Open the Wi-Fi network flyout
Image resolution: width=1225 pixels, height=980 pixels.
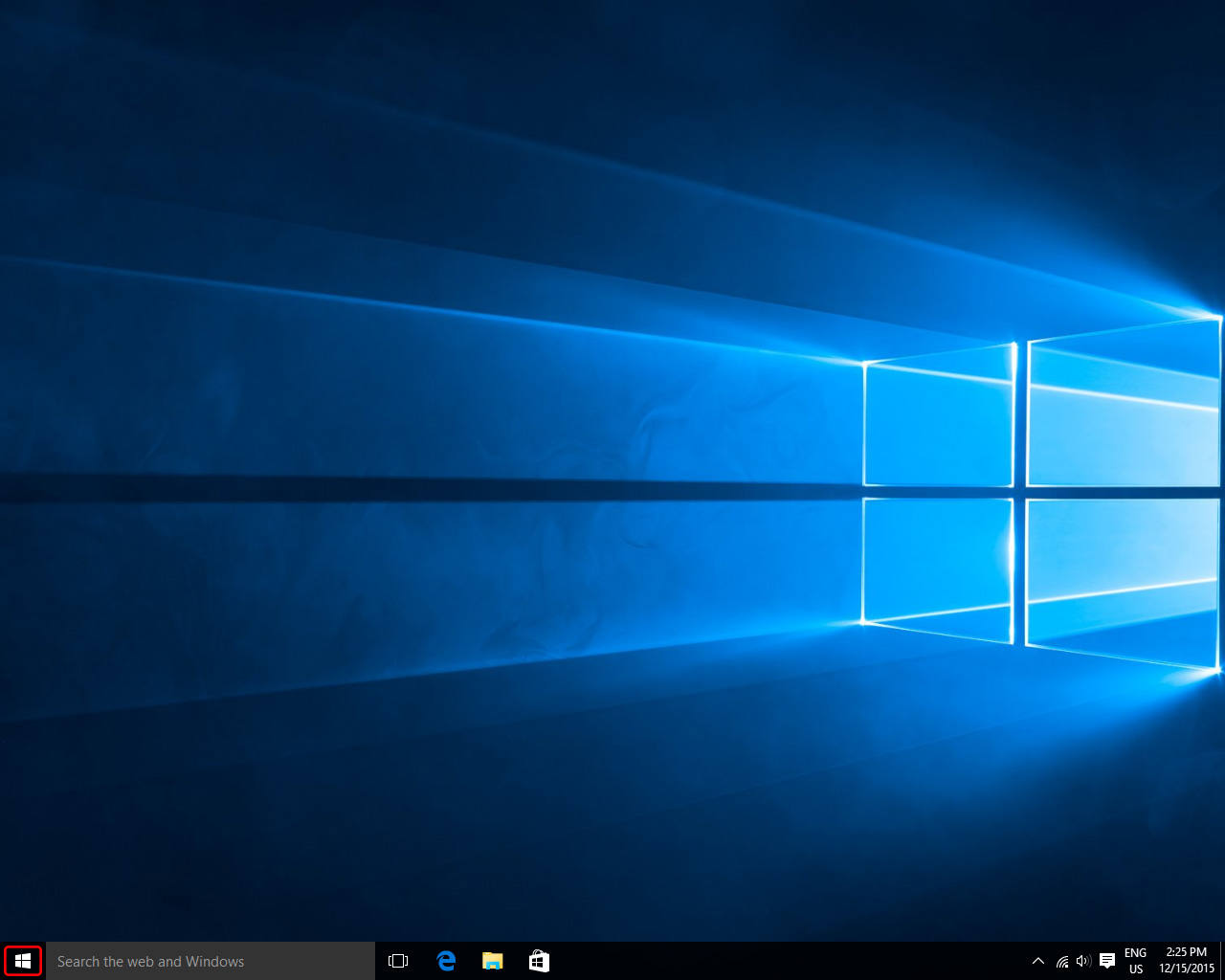click(1062, 961)
